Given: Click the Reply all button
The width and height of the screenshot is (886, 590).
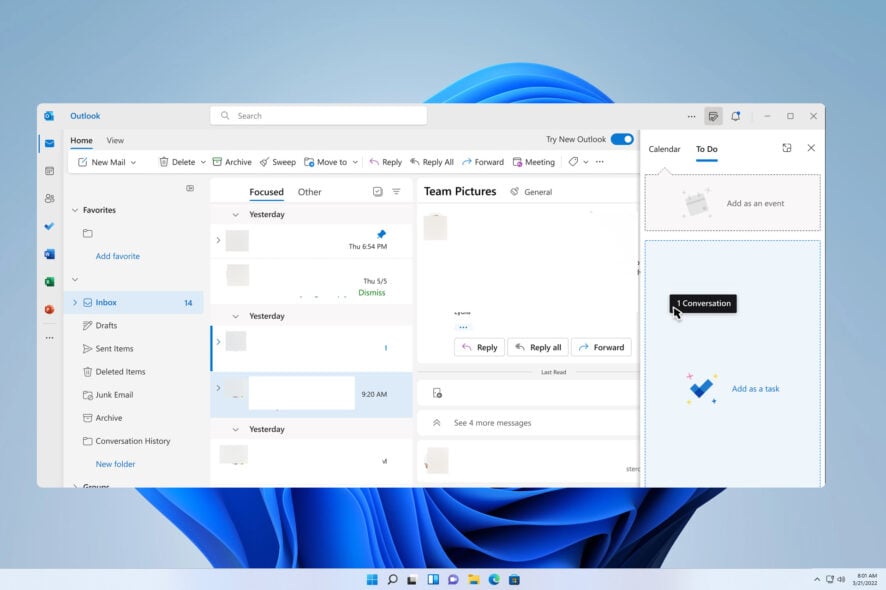Looking at the screenshot, I should tap(537, 347).
